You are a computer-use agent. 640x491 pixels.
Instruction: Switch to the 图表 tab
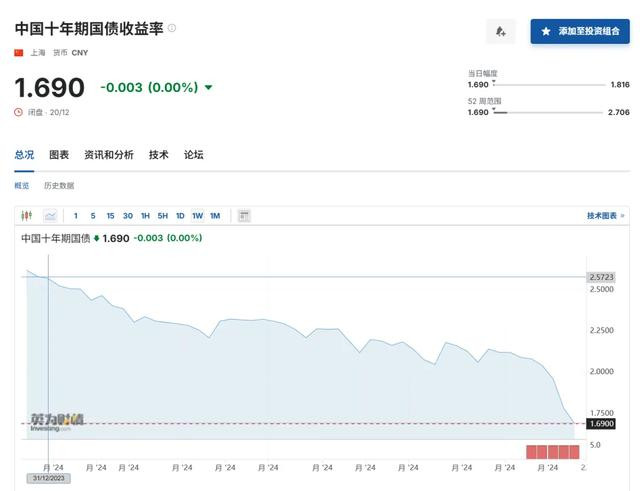click(x=59, y=155)
